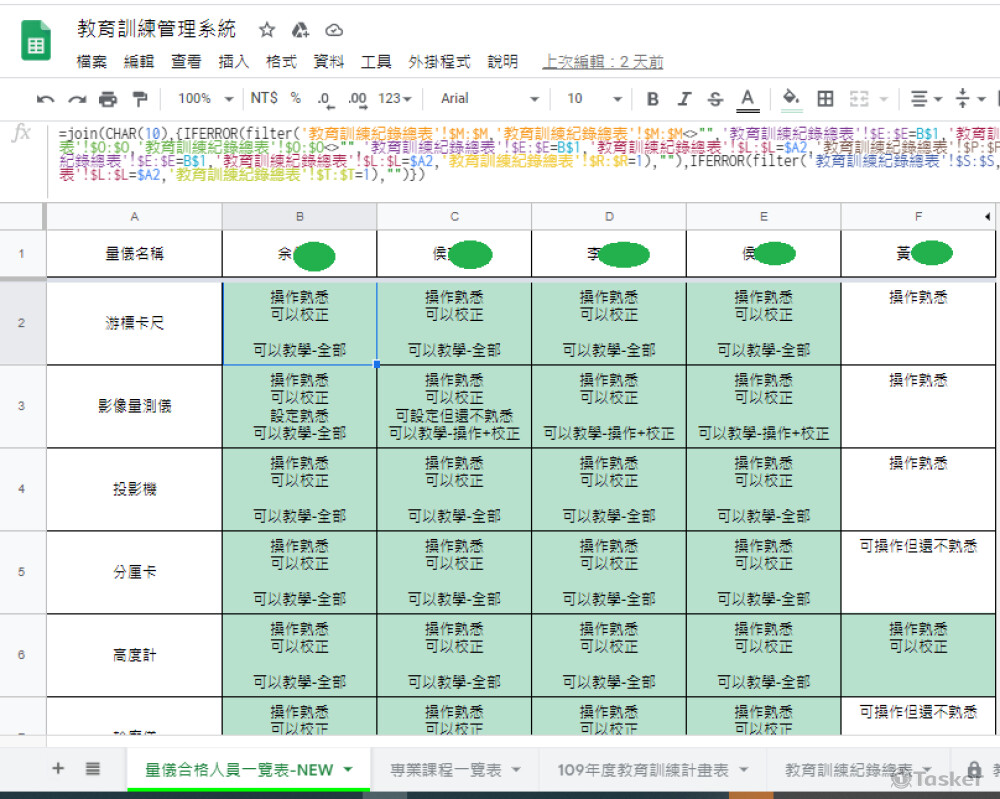This screenshot has height=799, width=1000.
Task: Open the Arial font dropdown
Action: pos(489,98)
